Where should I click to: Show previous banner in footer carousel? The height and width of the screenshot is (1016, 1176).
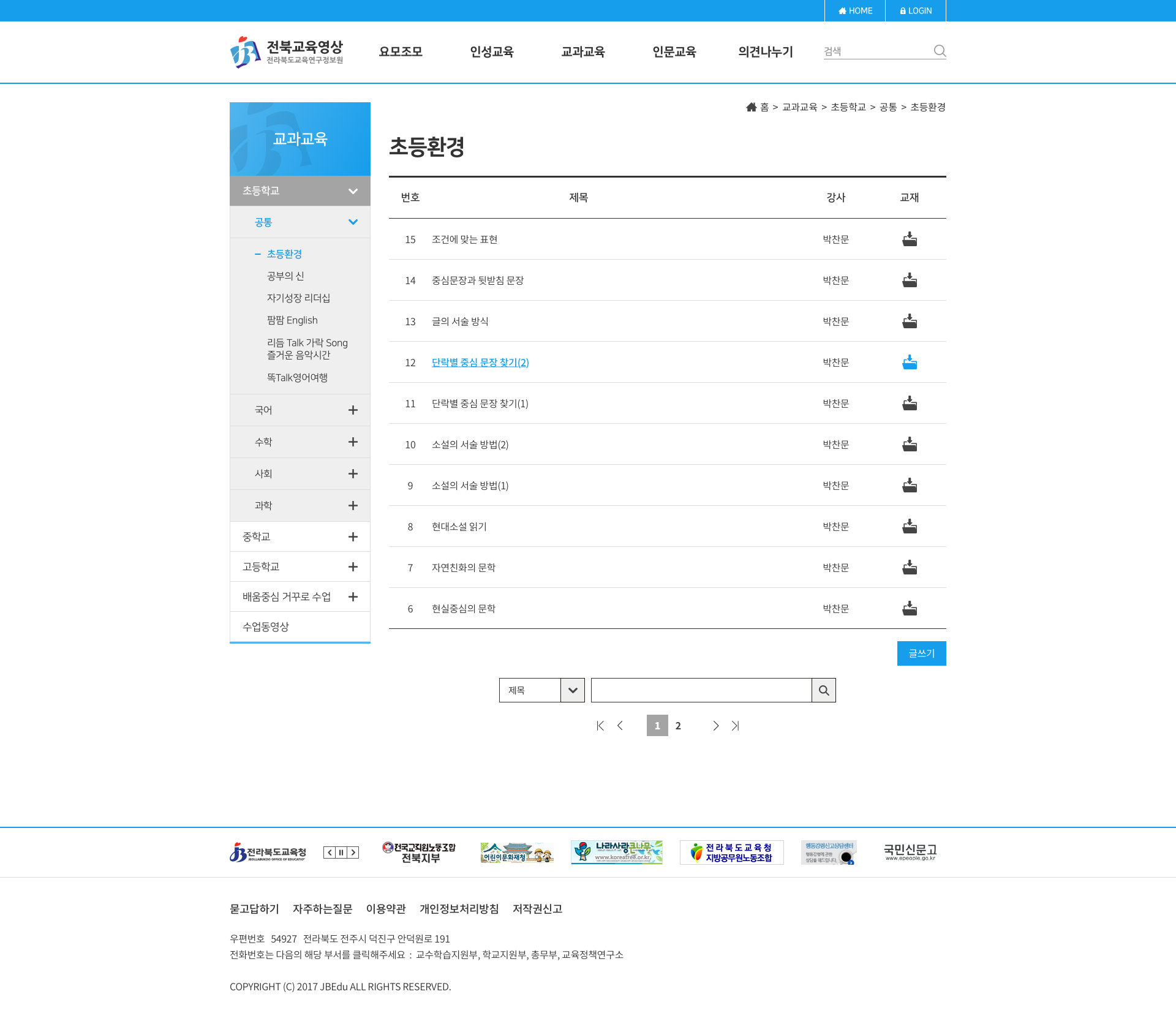click(x=330, y=852)
